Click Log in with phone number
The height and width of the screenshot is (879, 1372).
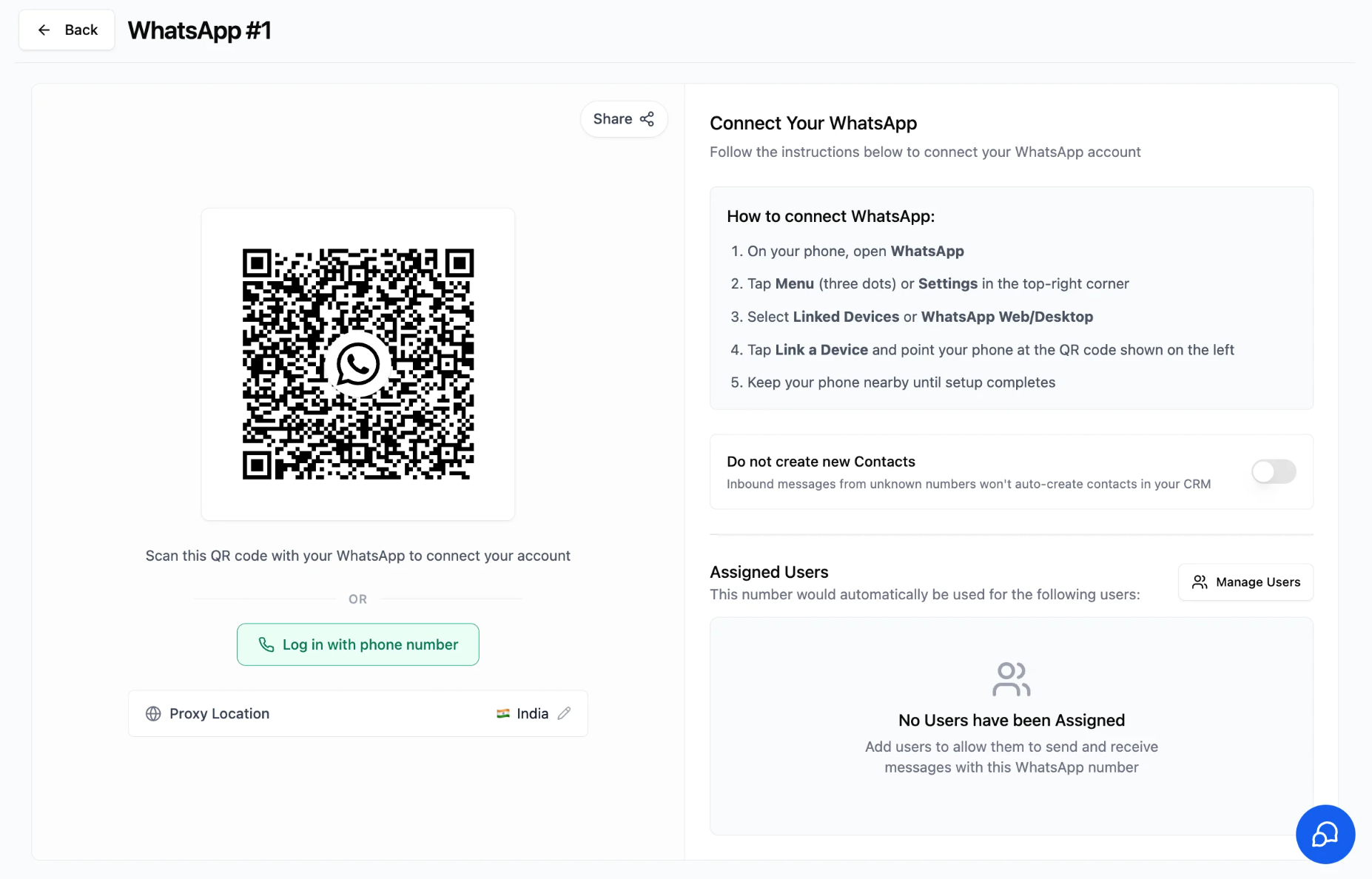[358, 644]
